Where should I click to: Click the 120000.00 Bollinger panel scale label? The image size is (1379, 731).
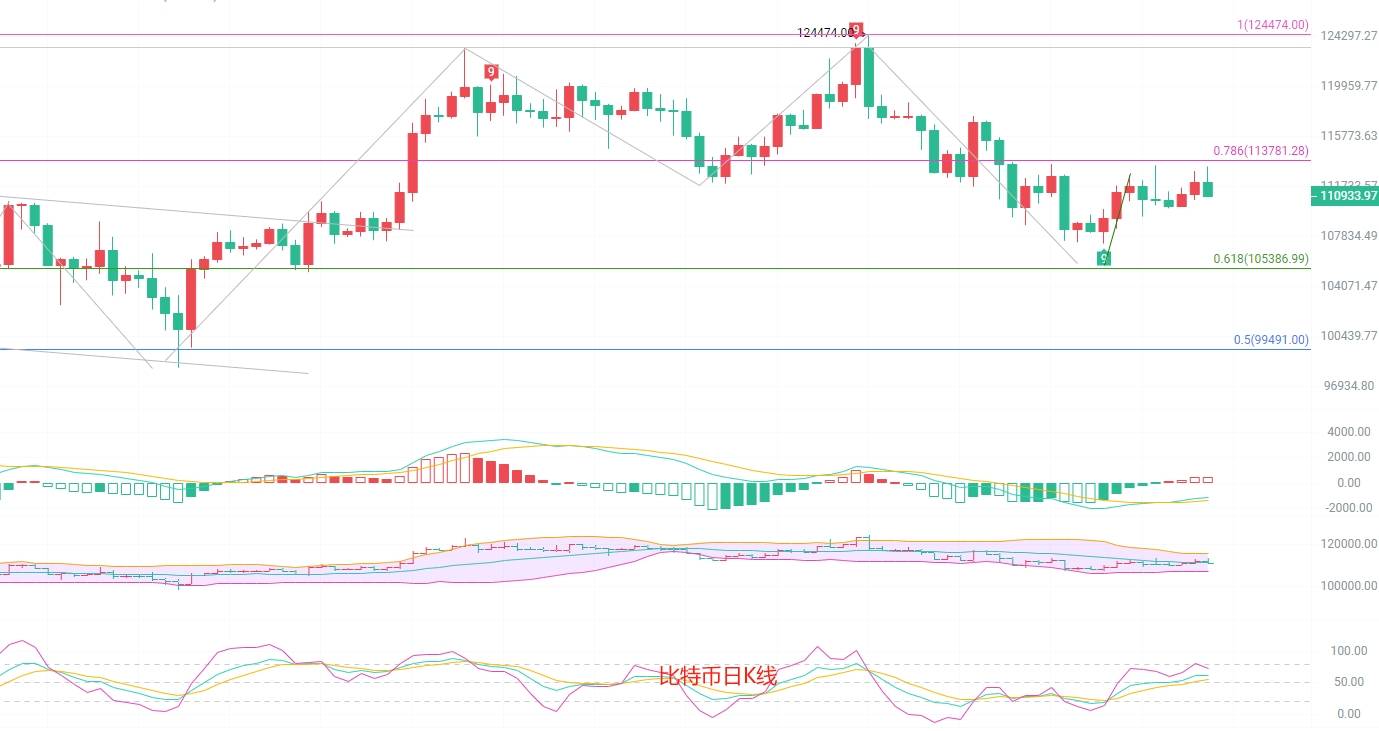pos(1342,545)
